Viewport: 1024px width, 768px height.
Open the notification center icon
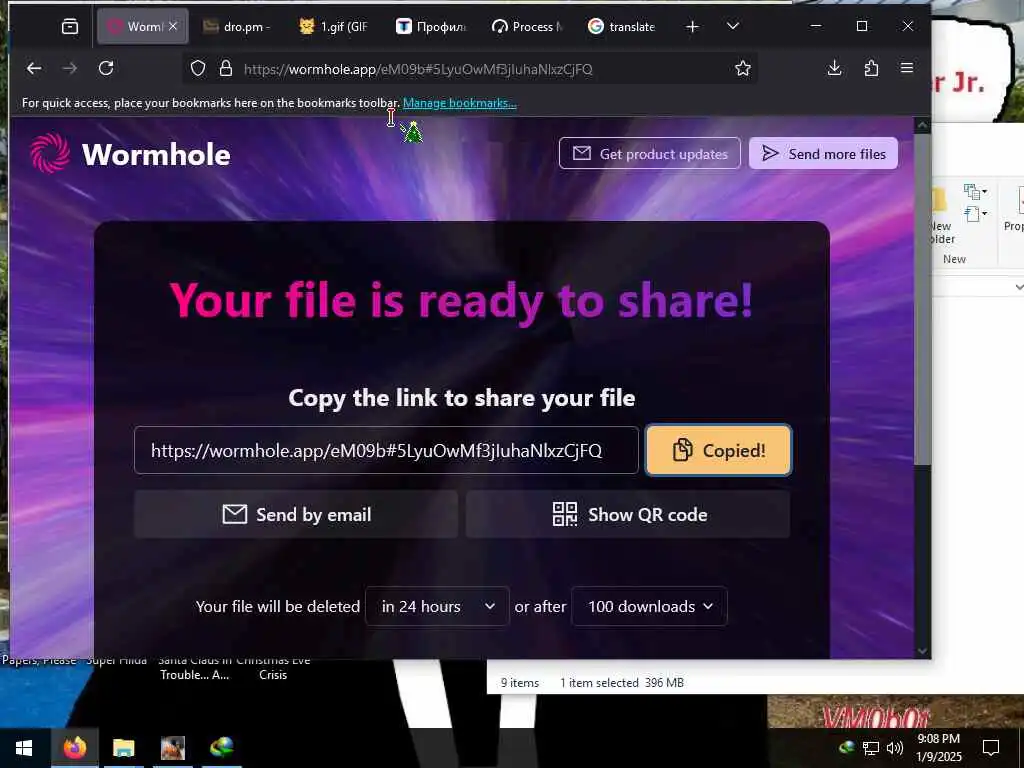click(991, 748)
